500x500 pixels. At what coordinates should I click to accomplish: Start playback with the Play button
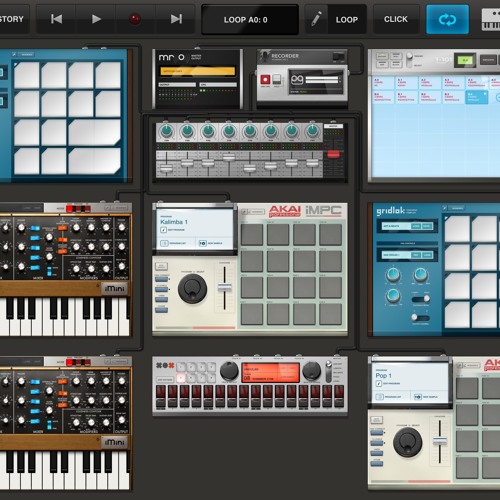(x=96, y=19)
